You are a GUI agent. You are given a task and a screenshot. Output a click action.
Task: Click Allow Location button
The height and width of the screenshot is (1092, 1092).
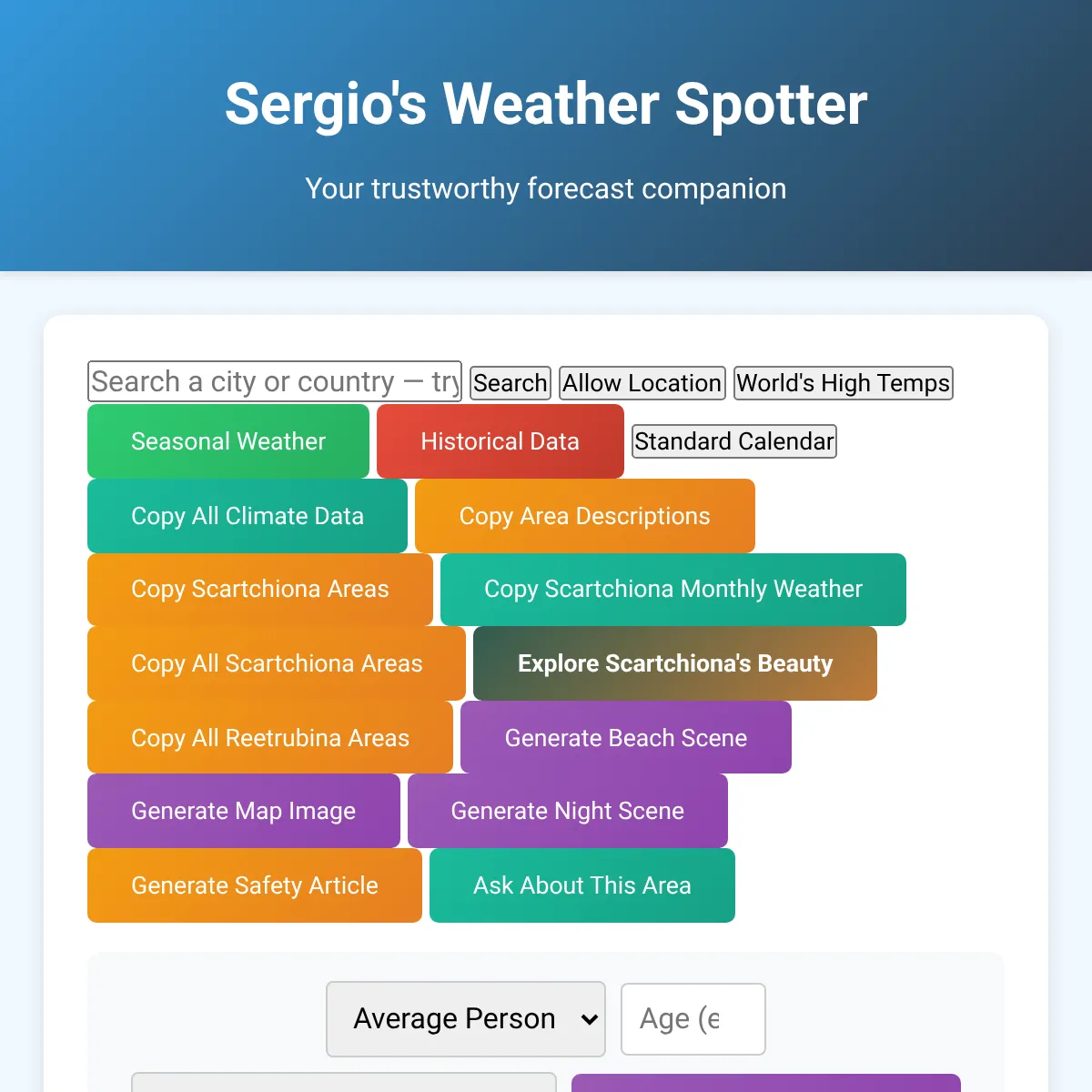point(642,383)
